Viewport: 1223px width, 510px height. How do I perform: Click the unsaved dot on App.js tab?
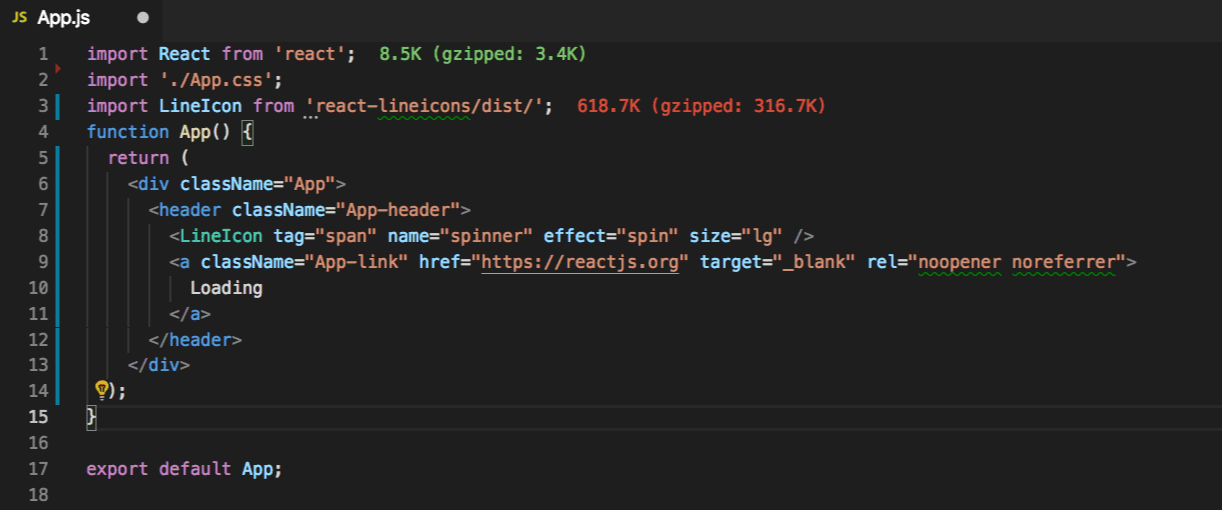point(142,18)
